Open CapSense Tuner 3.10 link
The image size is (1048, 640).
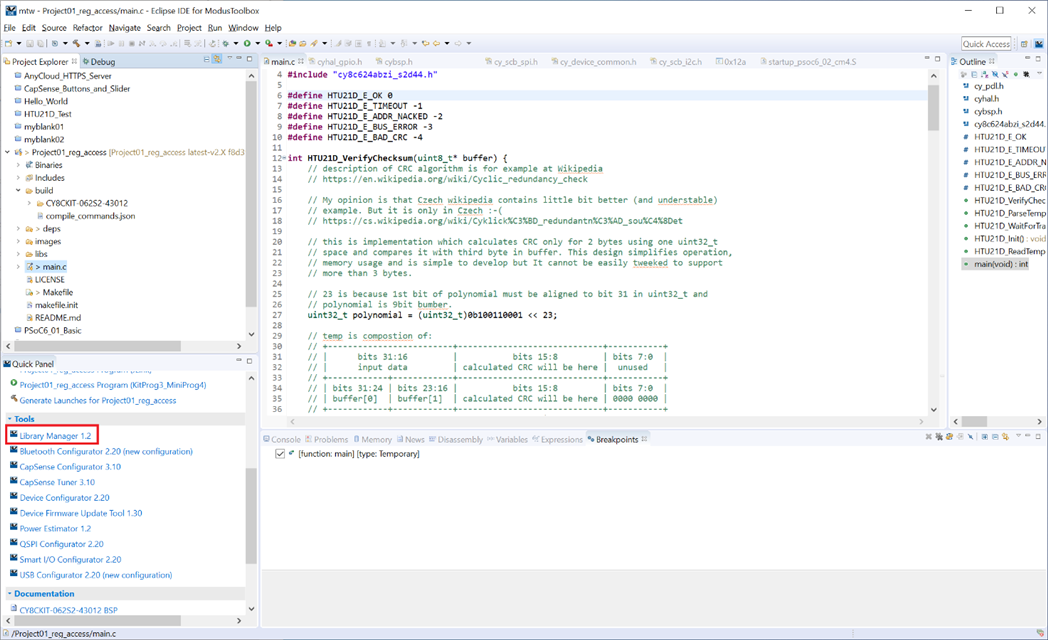(x=57, y=482)
